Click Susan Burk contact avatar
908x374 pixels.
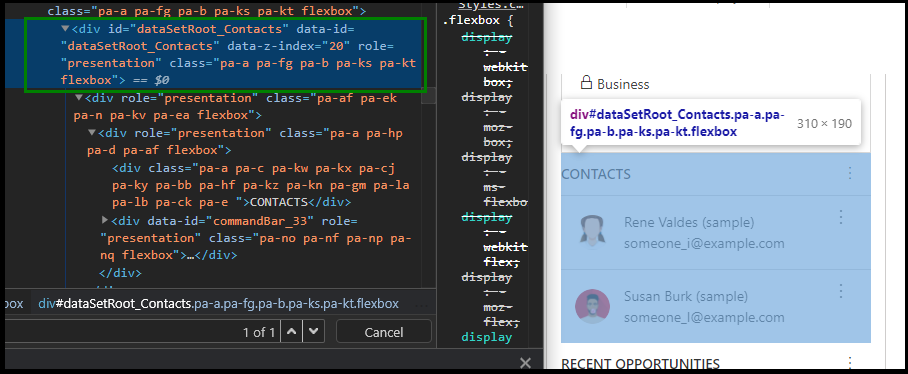click(592, 306)
